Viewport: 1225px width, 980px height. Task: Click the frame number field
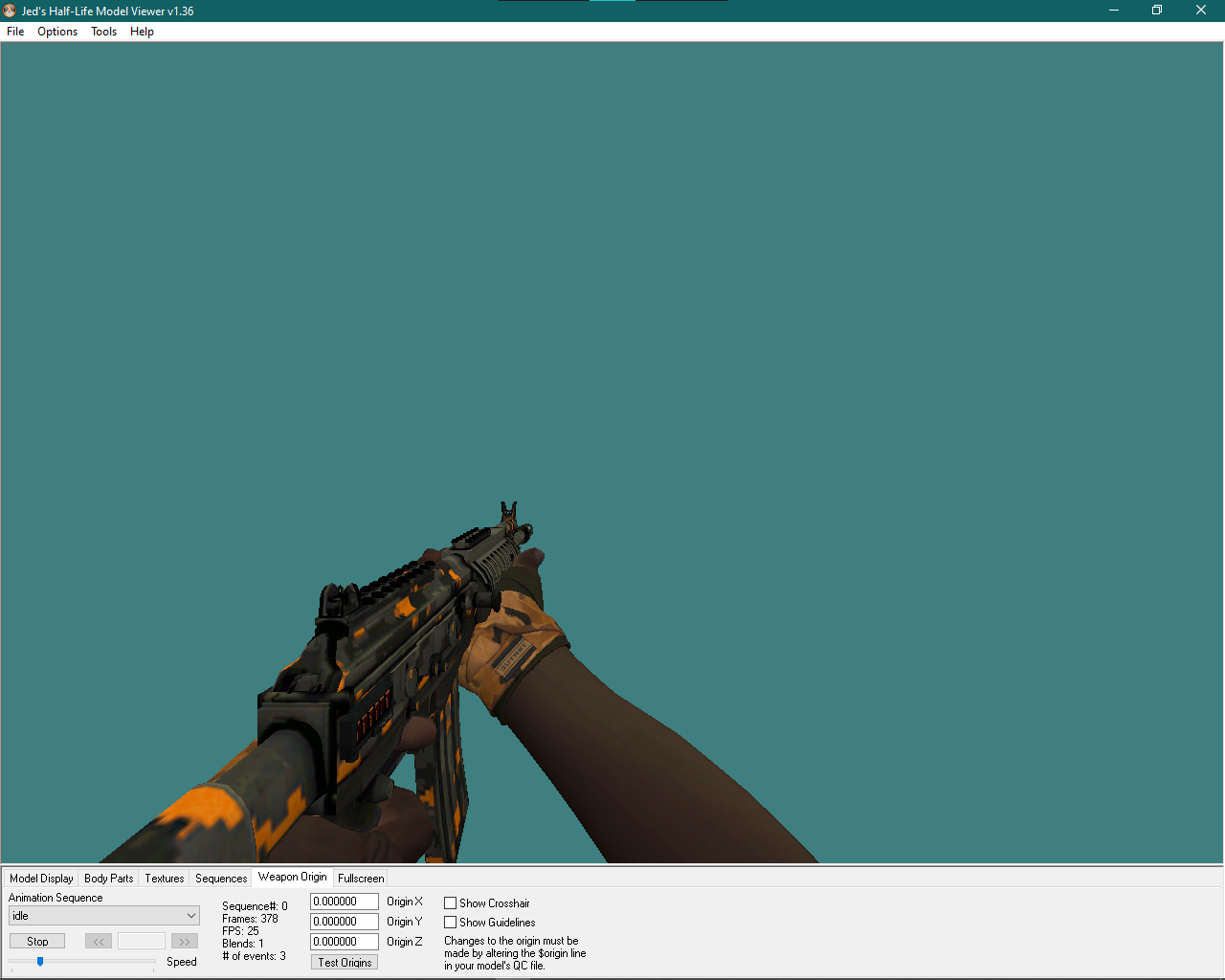[x=142, y=942]
